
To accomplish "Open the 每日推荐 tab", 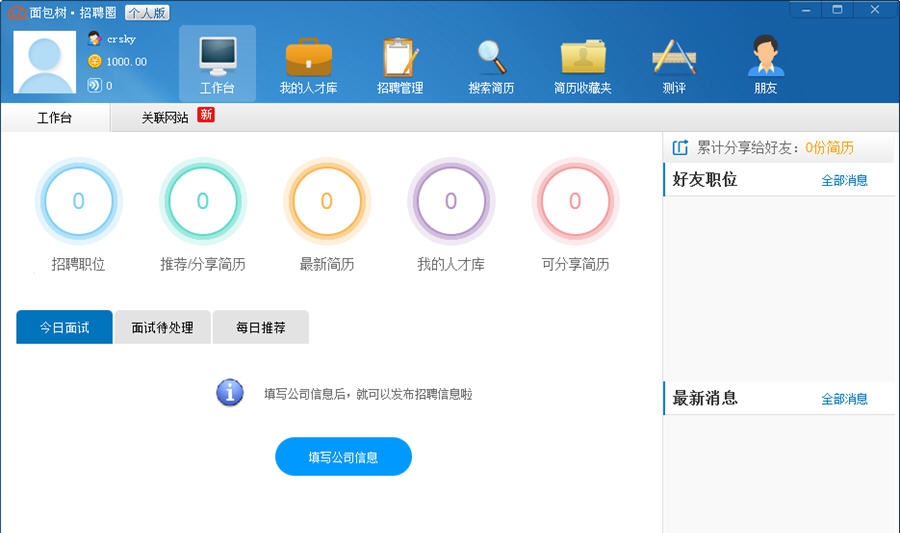I will tap(260, 328).
